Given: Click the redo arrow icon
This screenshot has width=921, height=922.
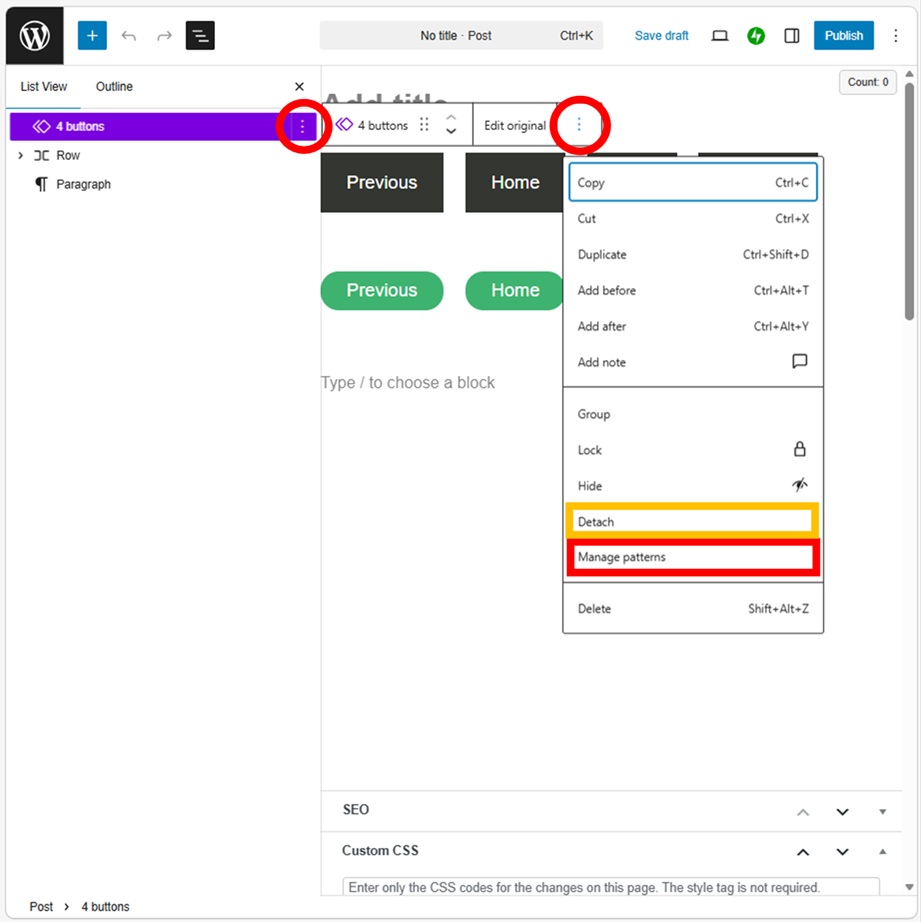Looking at the screenshot, I should pos(164,36).
